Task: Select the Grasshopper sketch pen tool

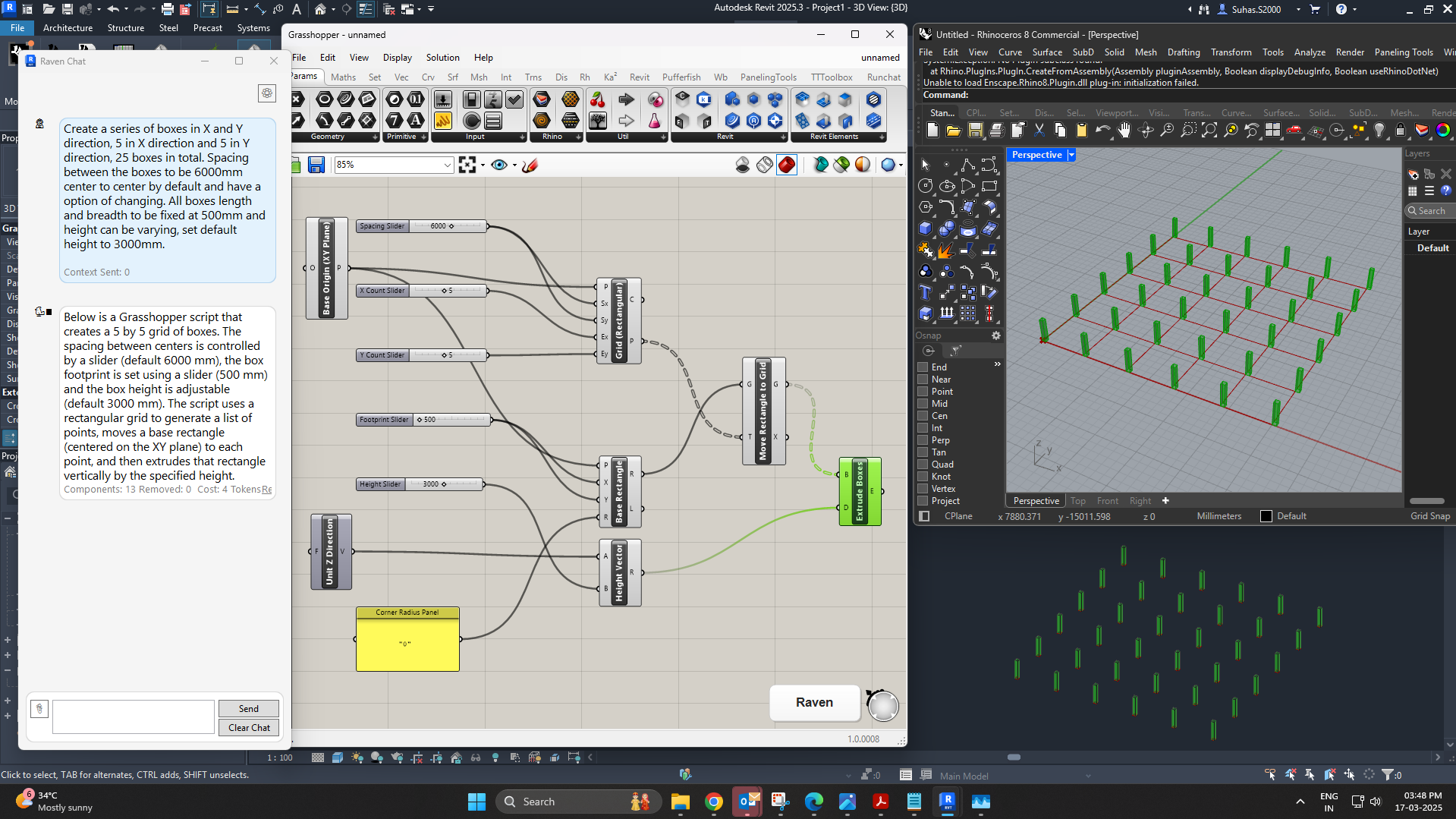Action: tap(530, 165)
